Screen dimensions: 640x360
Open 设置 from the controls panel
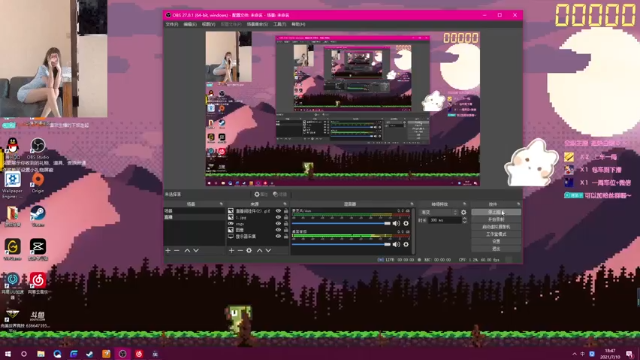[x=496, y=241]
